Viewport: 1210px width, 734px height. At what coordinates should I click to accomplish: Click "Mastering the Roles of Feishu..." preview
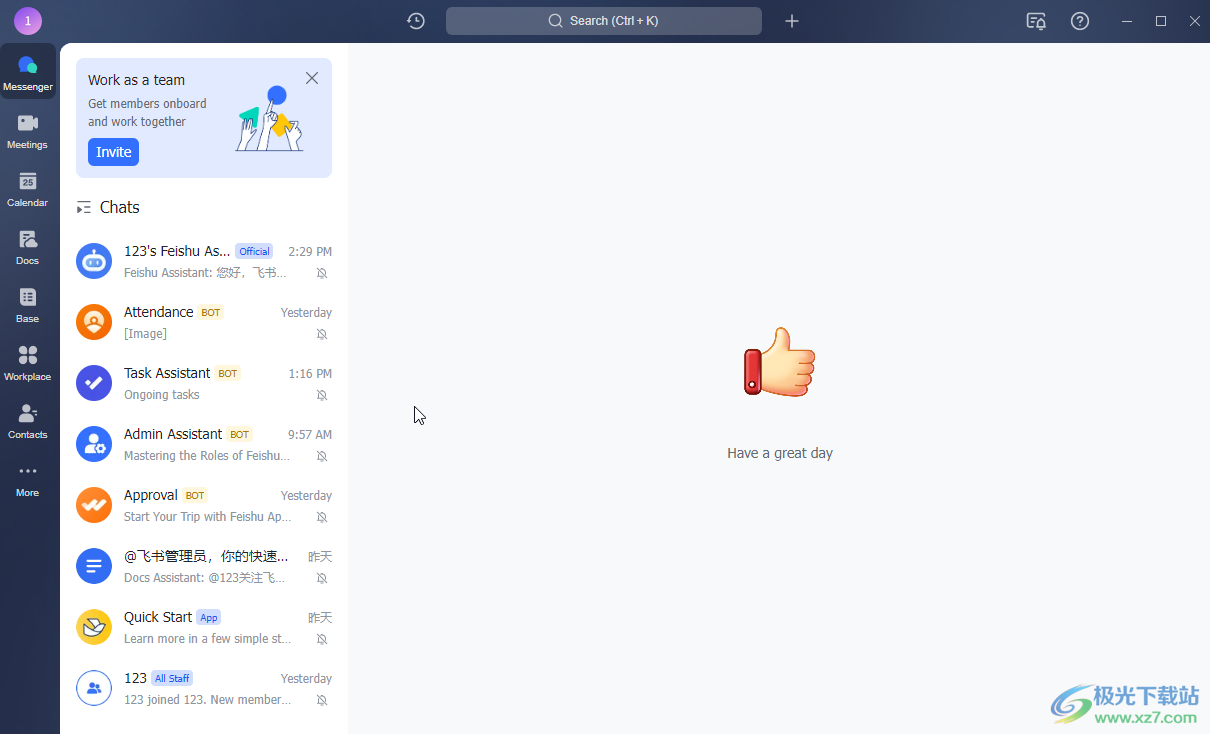pyautogui.click(x=207, y=456)
